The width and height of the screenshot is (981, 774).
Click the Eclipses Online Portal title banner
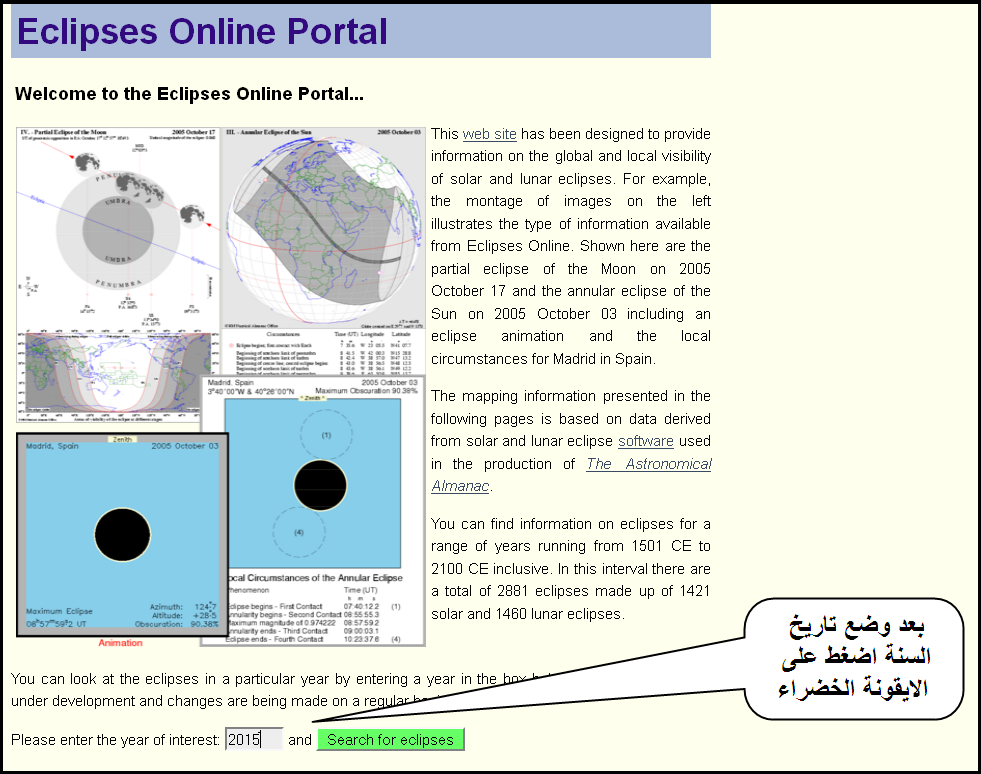pos(361,31)
